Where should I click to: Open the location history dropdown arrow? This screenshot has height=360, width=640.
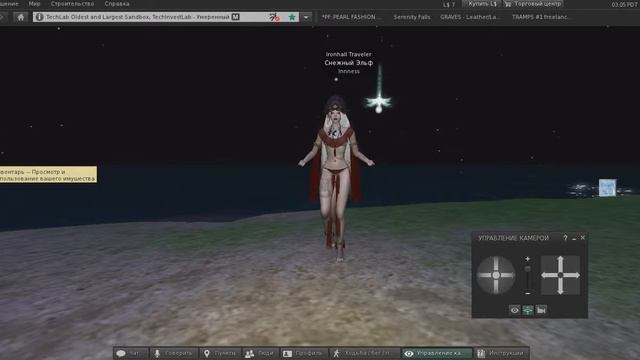click(x=306, y=17)
